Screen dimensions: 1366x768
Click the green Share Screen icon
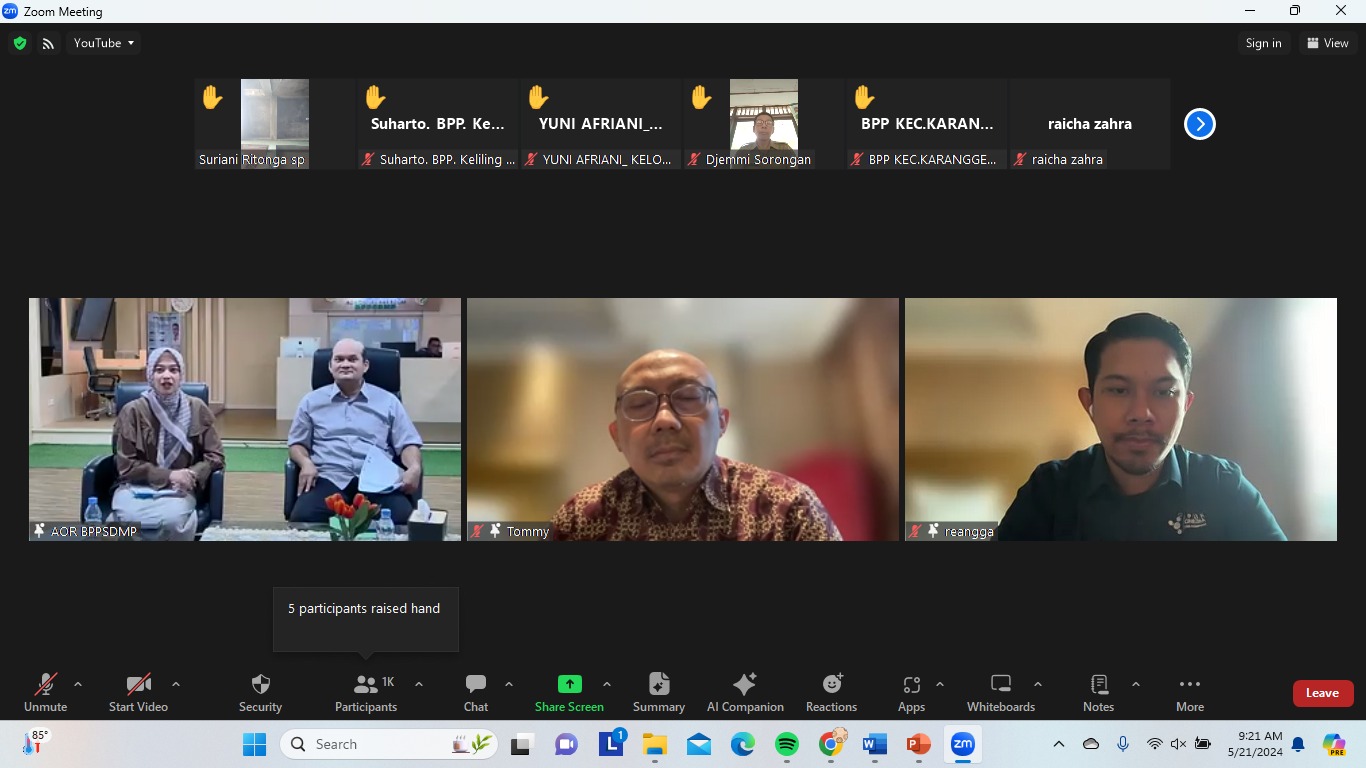coord(569,685)
